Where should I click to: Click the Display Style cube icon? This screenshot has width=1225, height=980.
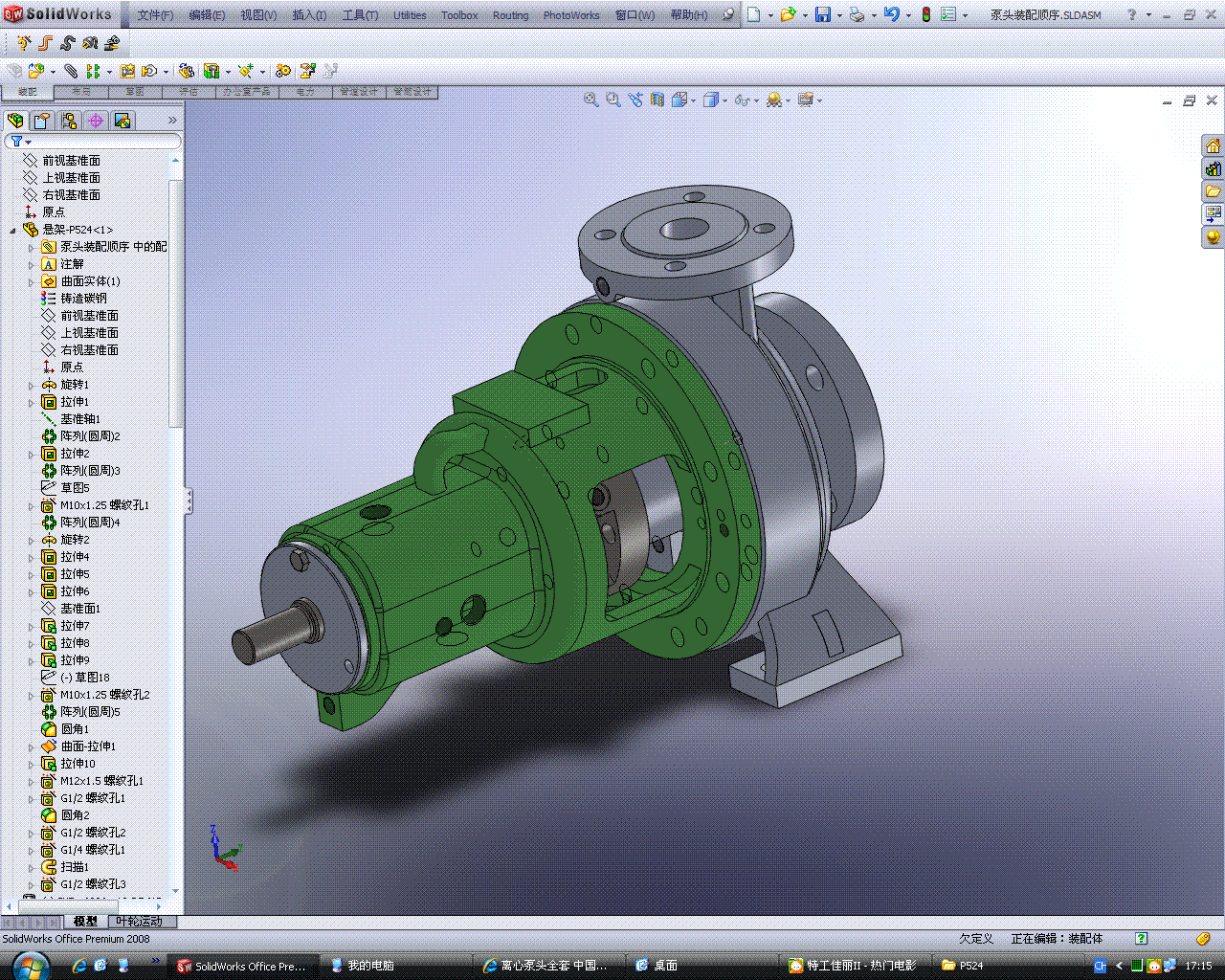click(x=711, y=100)
